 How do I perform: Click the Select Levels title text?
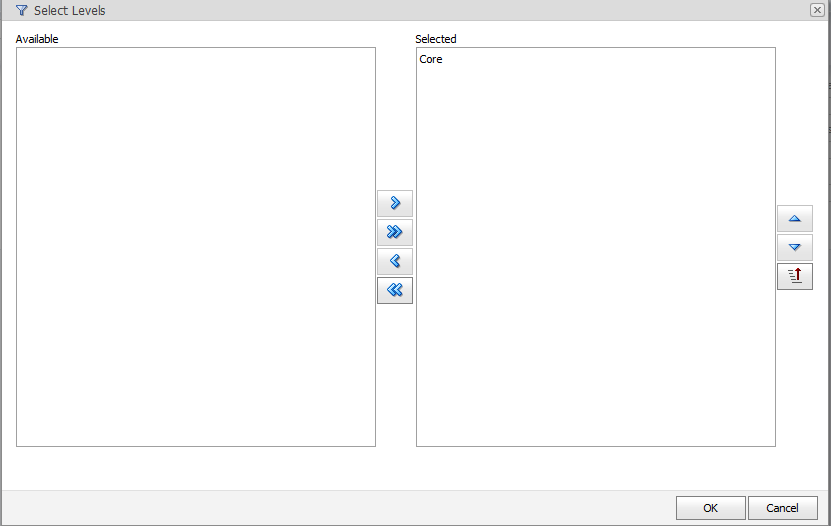(70, 10)
